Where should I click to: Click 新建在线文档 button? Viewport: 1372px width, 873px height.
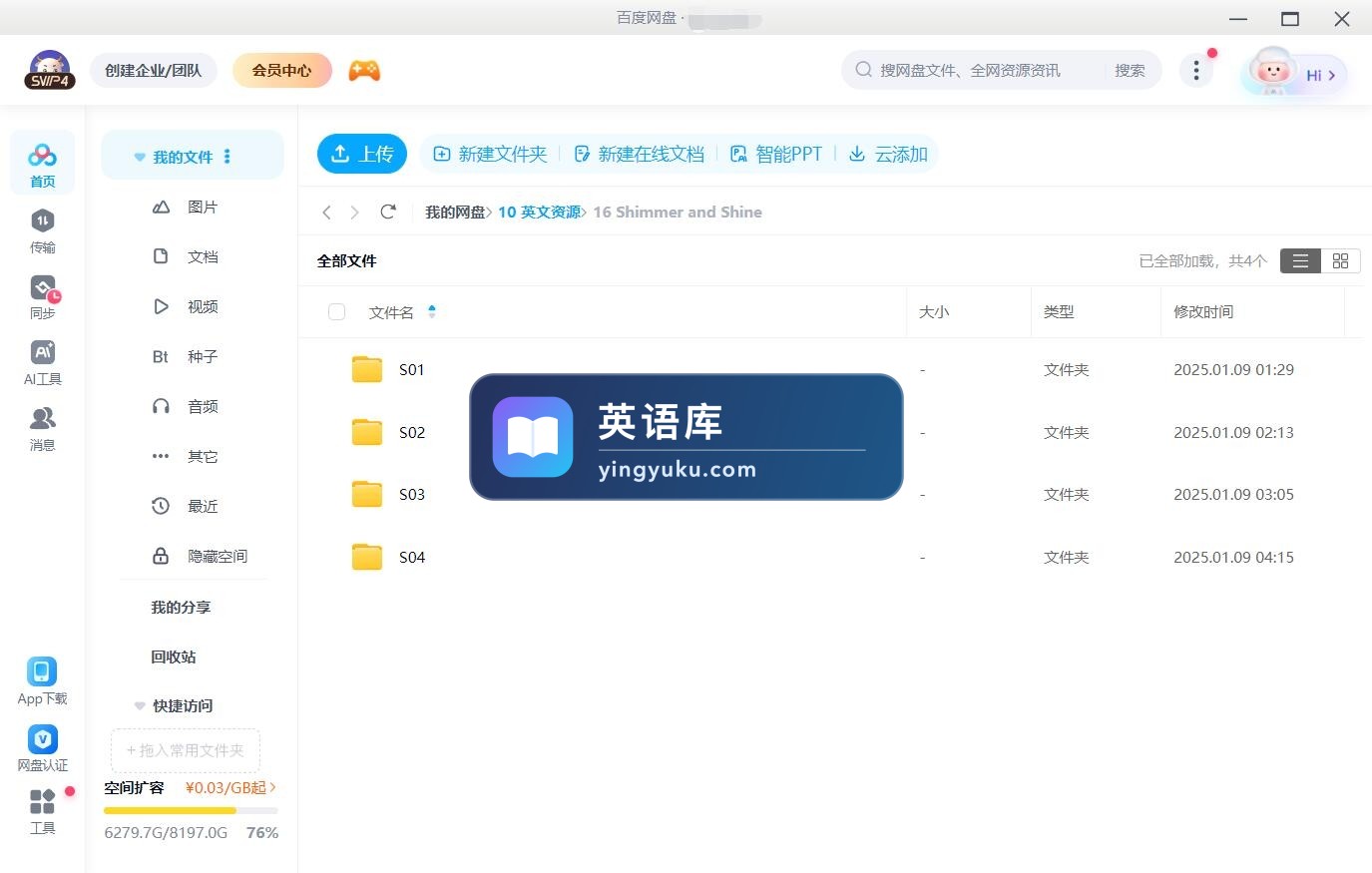click(x=639, y=154)
